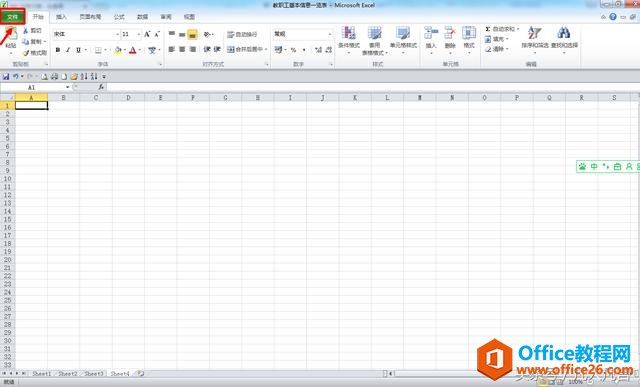Open Find and Select binoculars icon
This screenshot has height=387, width=640.
click(564, 33)
